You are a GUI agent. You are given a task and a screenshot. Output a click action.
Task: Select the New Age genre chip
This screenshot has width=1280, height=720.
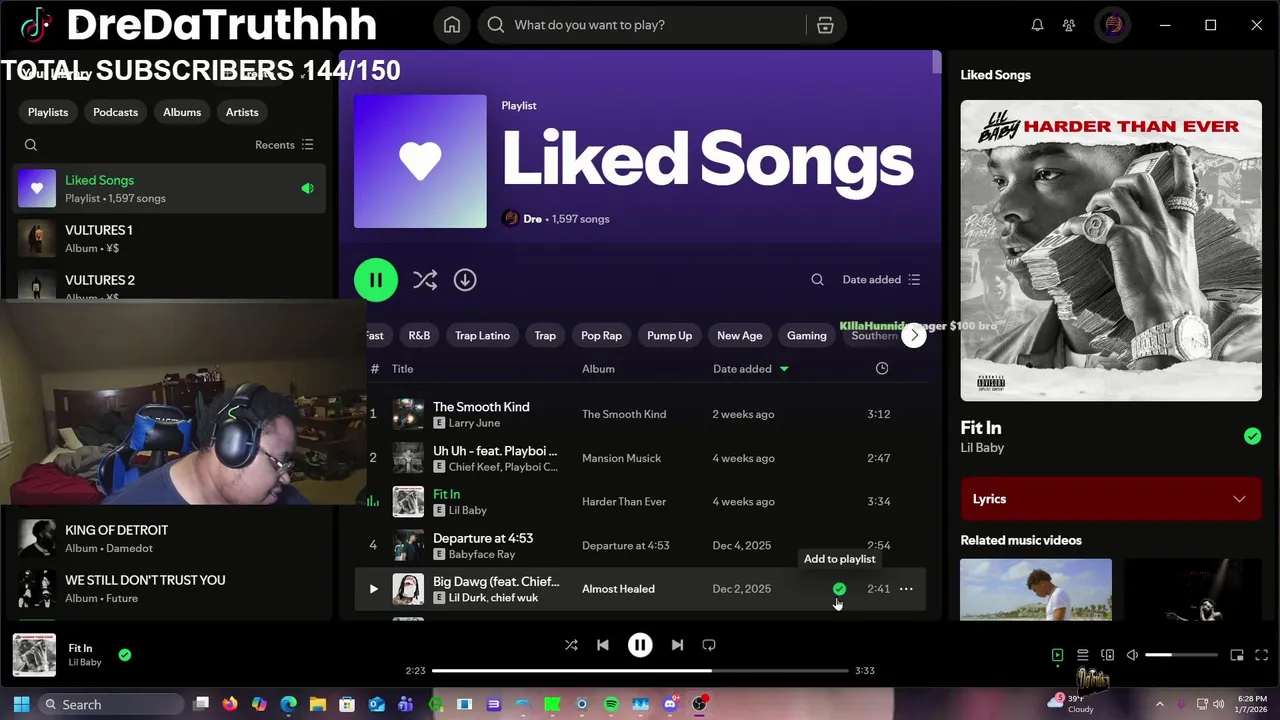740,336
